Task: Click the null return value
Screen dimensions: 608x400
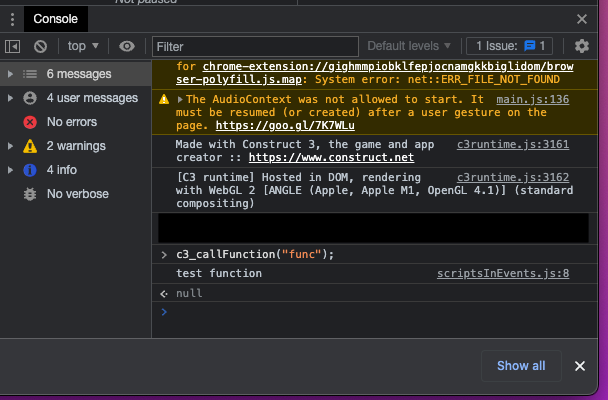Action: pyautogui.click(x=189, y=293)
